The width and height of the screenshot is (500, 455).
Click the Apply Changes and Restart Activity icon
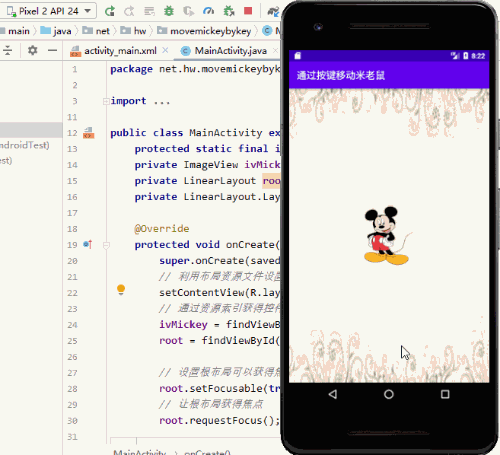[129, 11]
